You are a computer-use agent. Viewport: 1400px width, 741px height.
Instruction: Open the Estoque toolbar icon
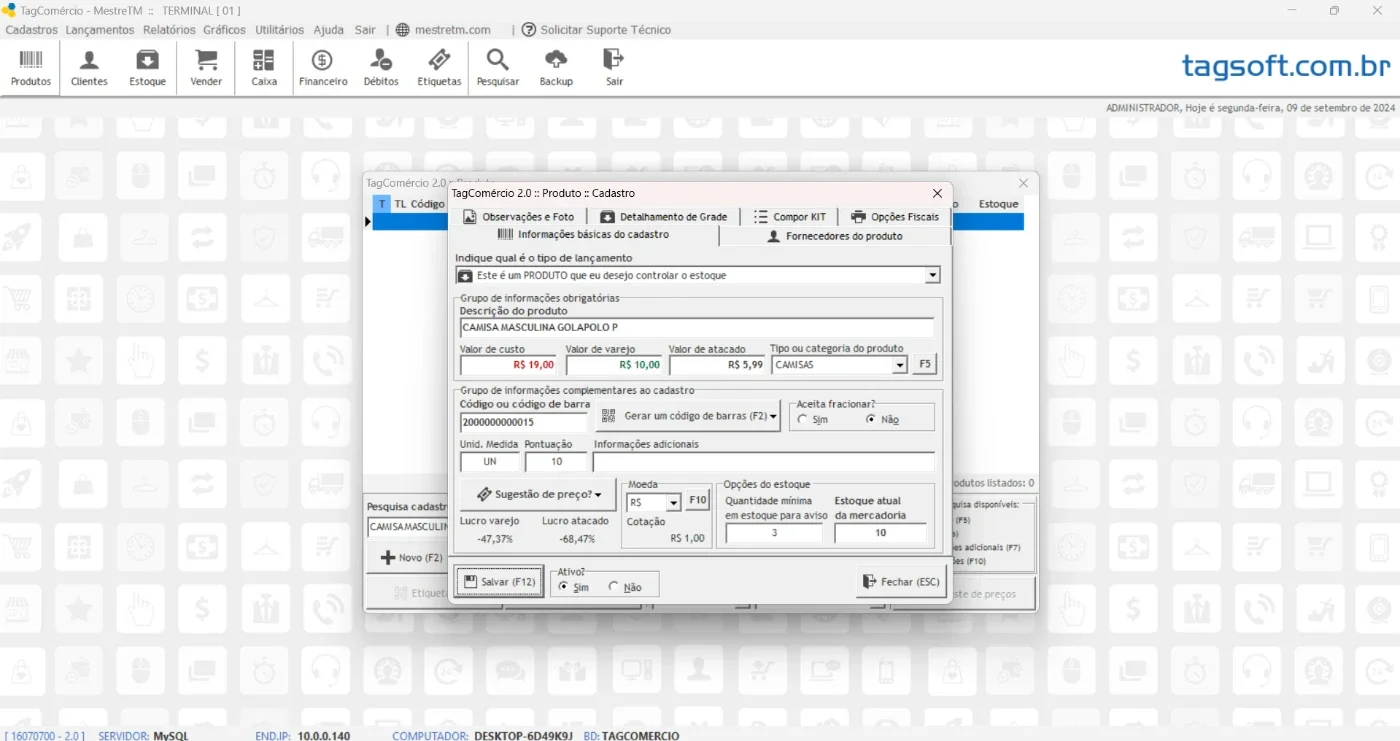(147, 67)
